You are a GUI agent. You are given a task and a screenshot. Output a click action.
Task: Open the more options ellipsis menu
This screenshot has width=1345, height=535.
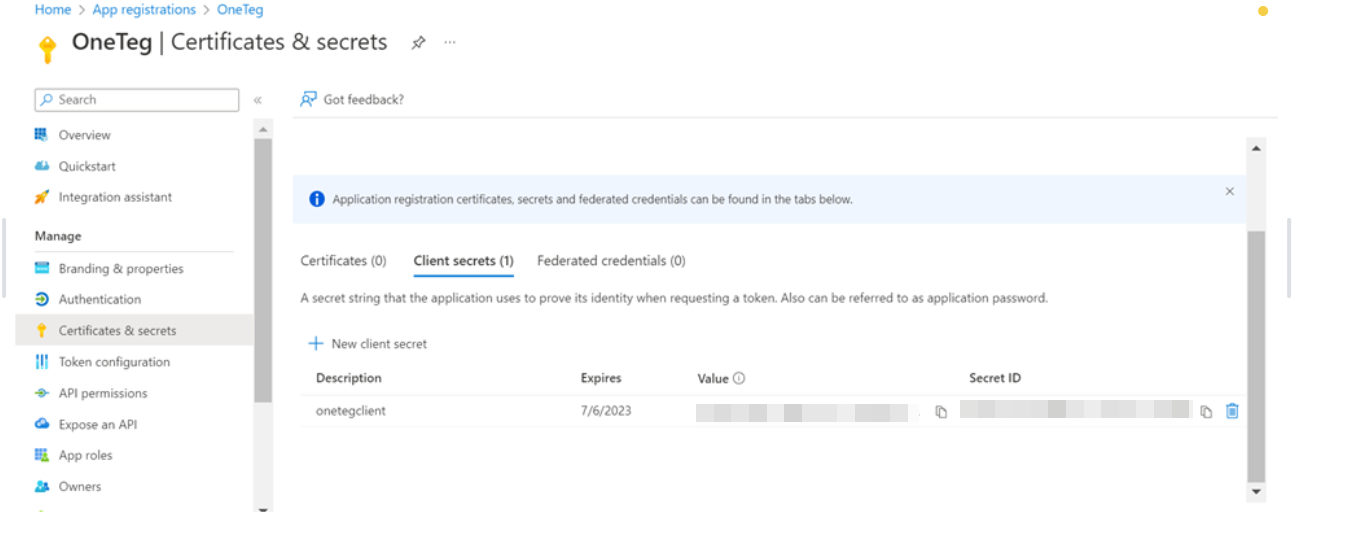[450, 43]
